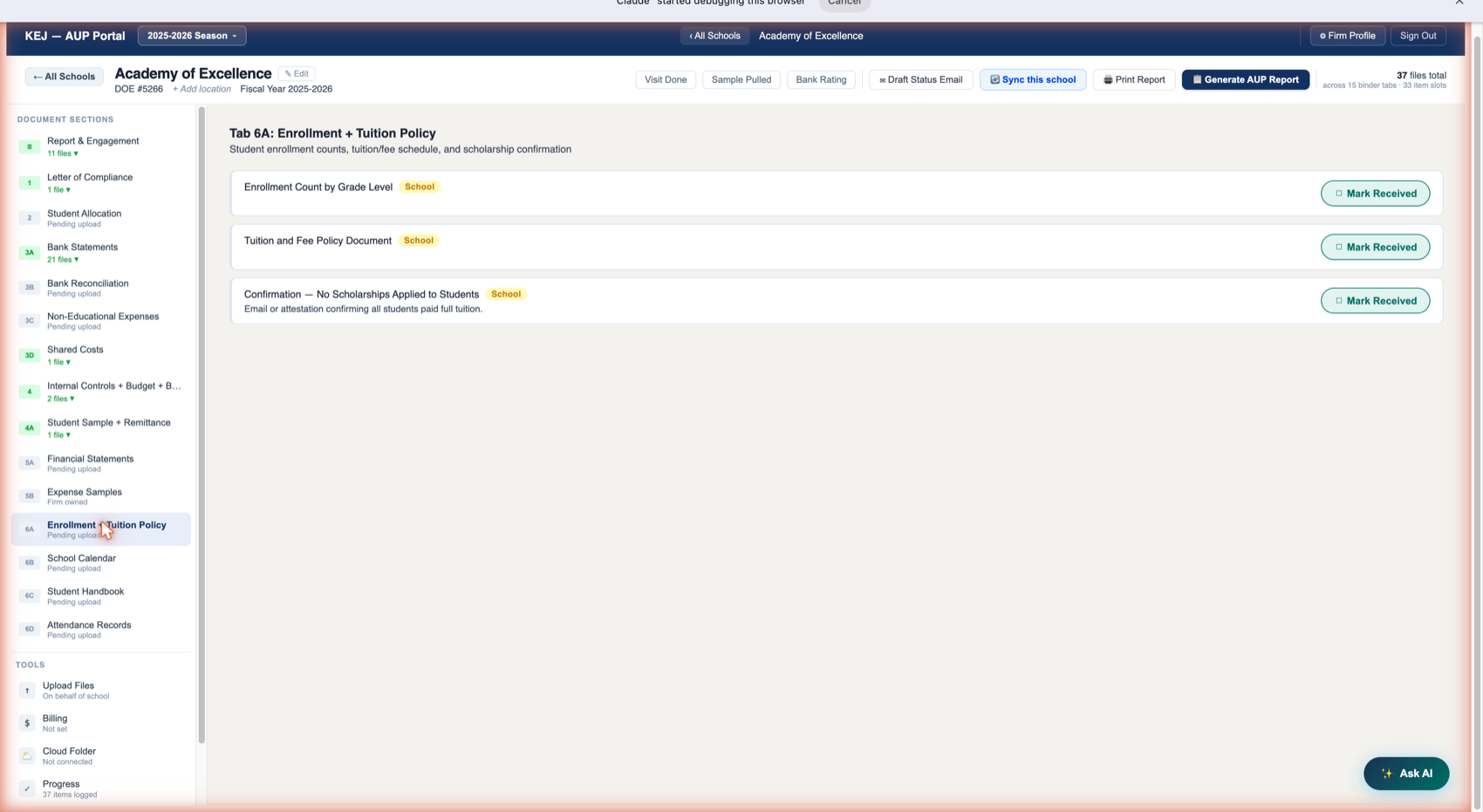Click the 37 files total counter
This screenshot has width=1483, height=812.
pos(1421,76)
